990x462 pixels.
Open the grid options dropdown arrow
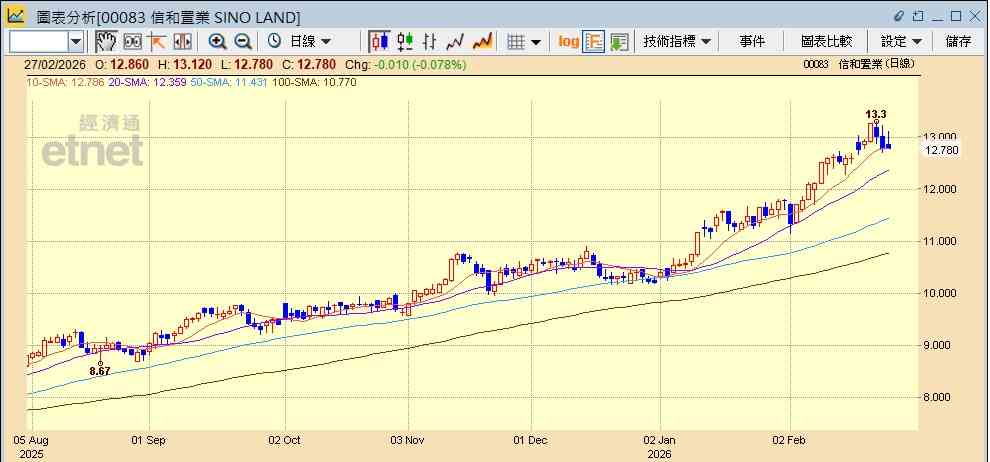pos(536,42)
